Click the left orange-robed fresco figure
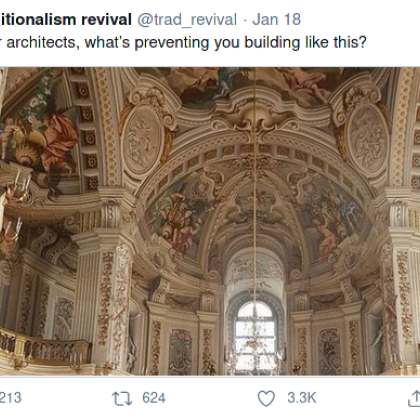Viewport: 420px width, 420px height. coord(58,142)
